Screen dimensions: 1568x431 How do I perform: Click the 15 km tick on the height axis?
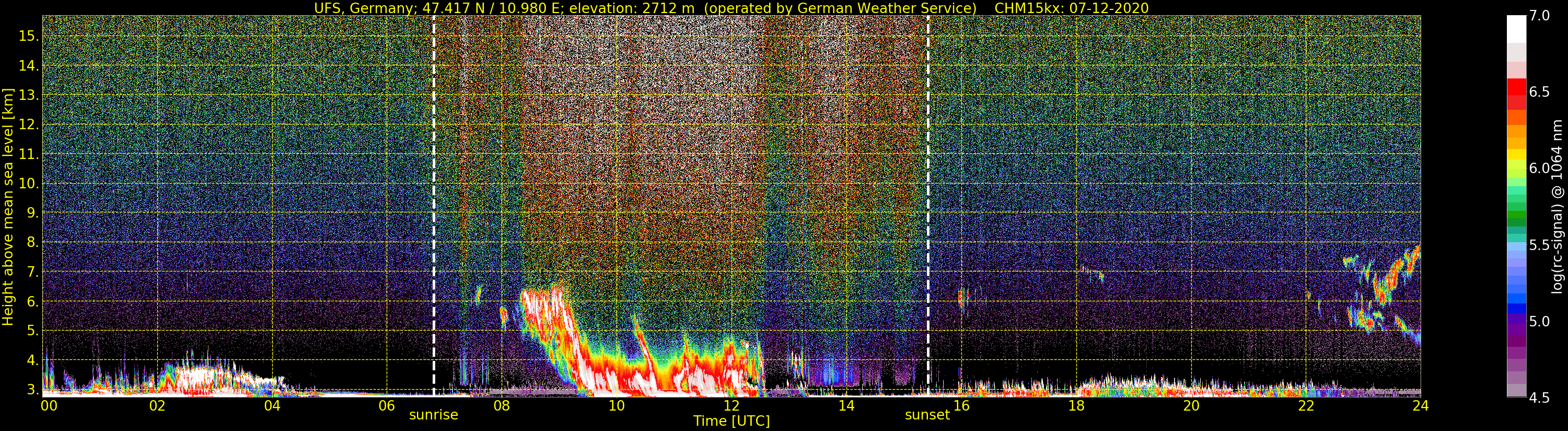(28, 36)
